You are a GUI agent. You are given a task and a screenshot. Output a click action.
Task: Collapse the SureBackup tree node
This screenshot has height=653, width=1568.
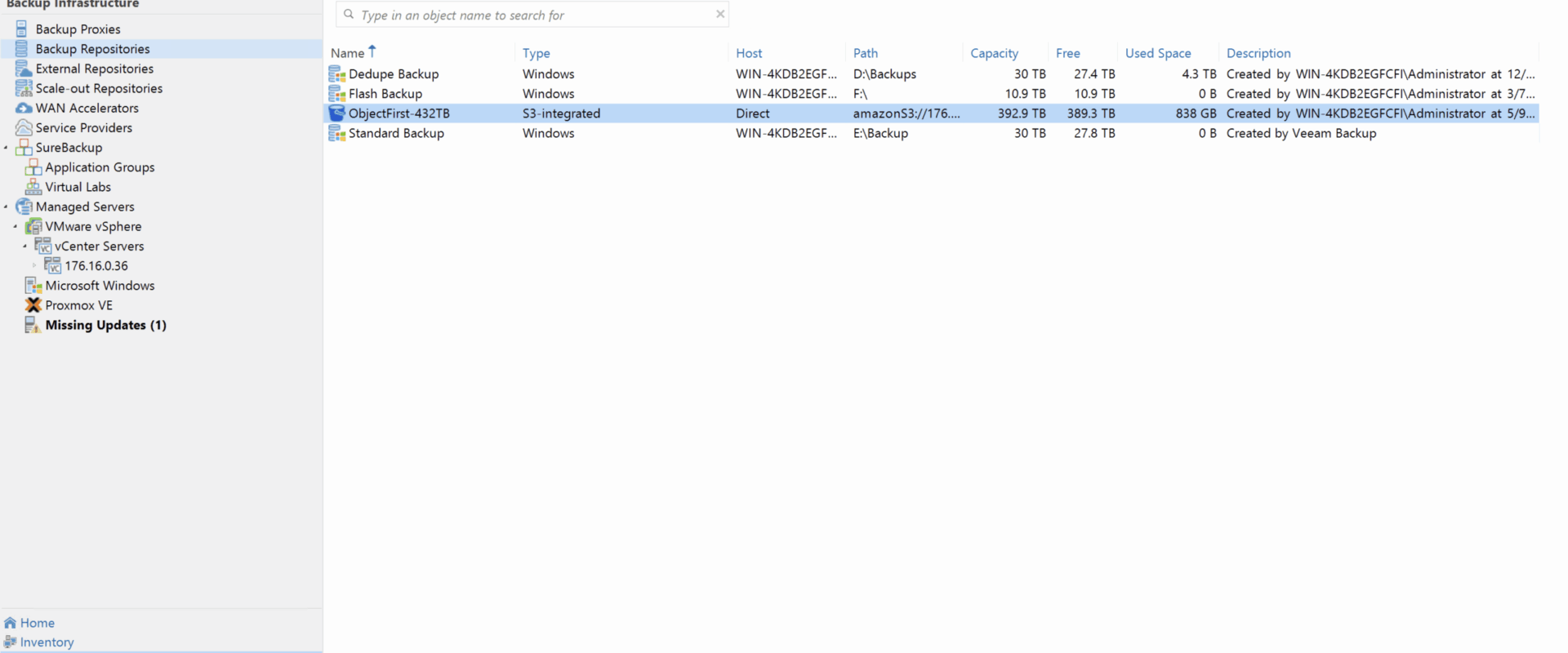point(6,148)
